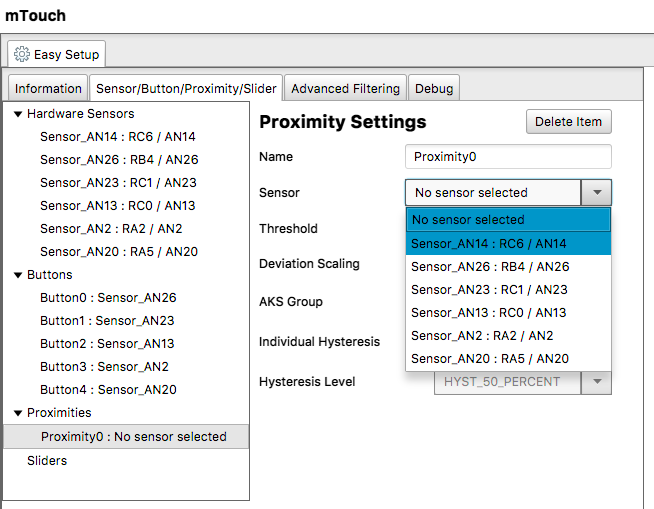
Task: Select Sensor_AN13 : RC0 / AN13 in tree
Action: click(118, 206)
